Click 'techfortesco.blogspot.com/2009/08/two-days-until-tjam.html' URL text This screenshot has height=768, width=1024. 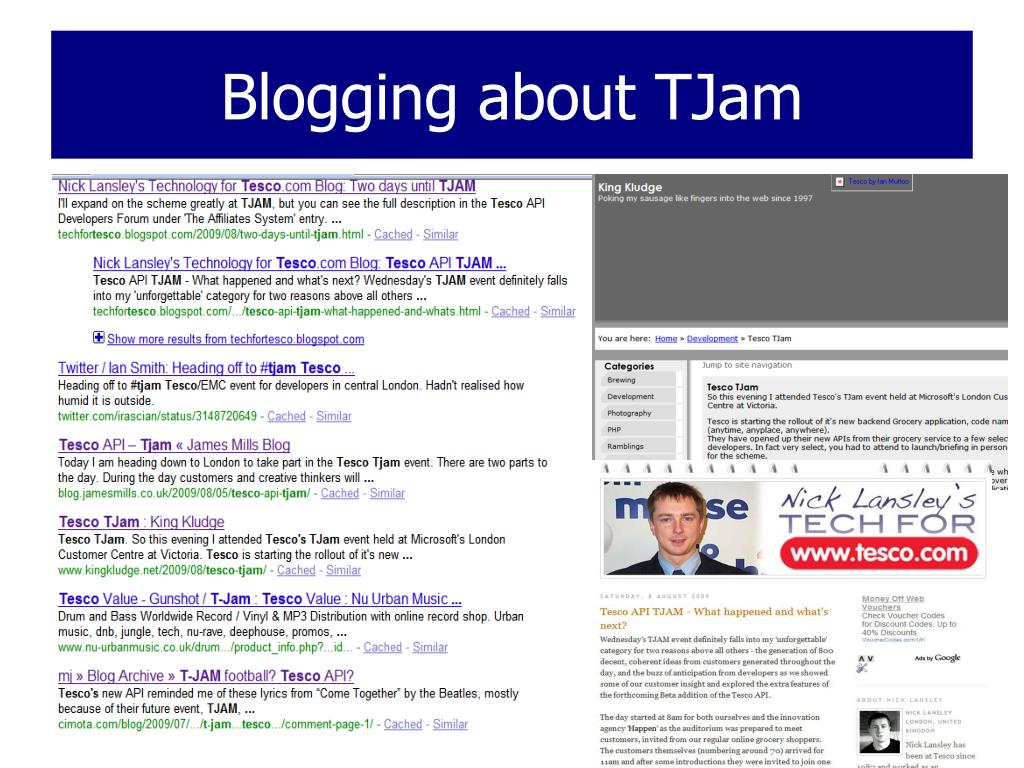pyautogui.click(x=211, y=234)
